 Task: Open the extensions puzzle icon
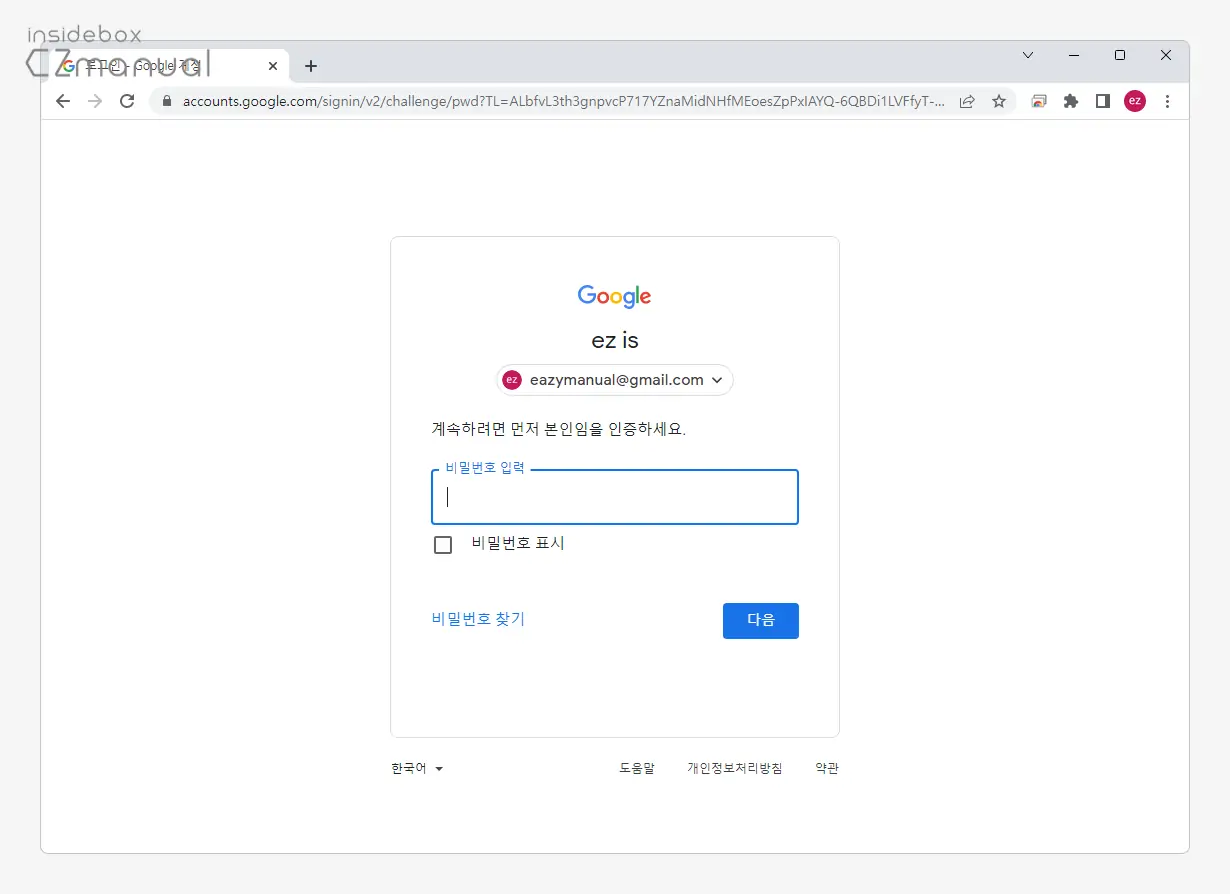(x=1071, y=101)
